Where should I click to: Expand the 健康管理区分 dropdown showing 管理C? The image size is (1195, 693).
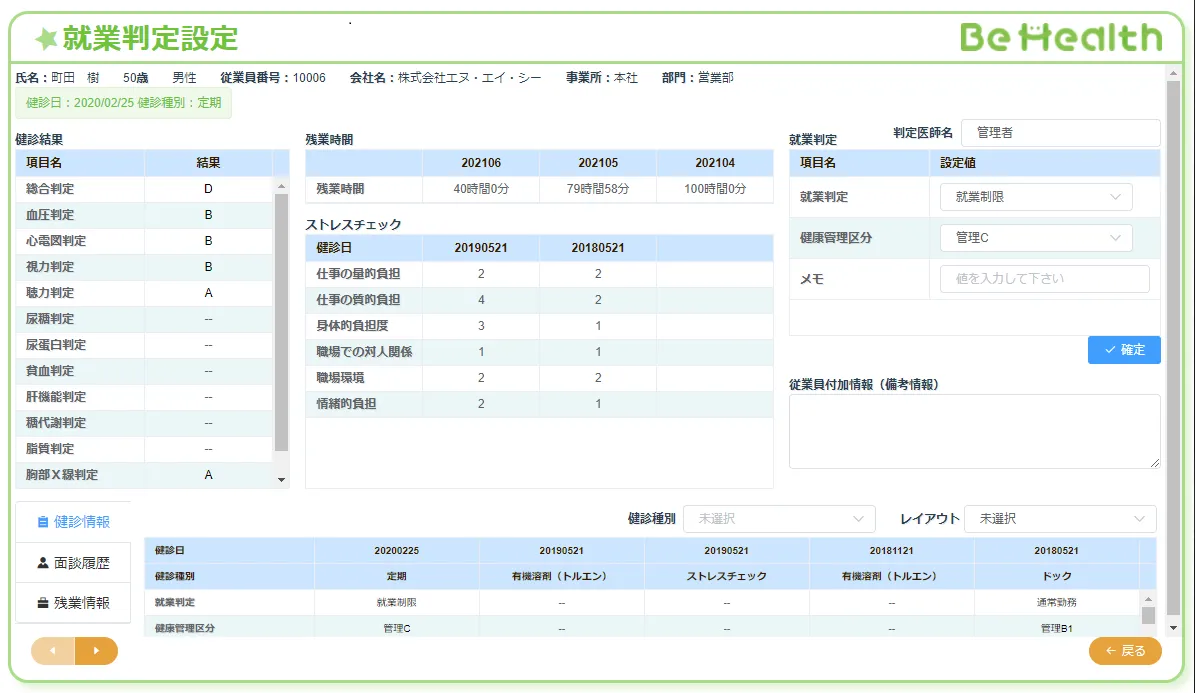pos(1036,238)
